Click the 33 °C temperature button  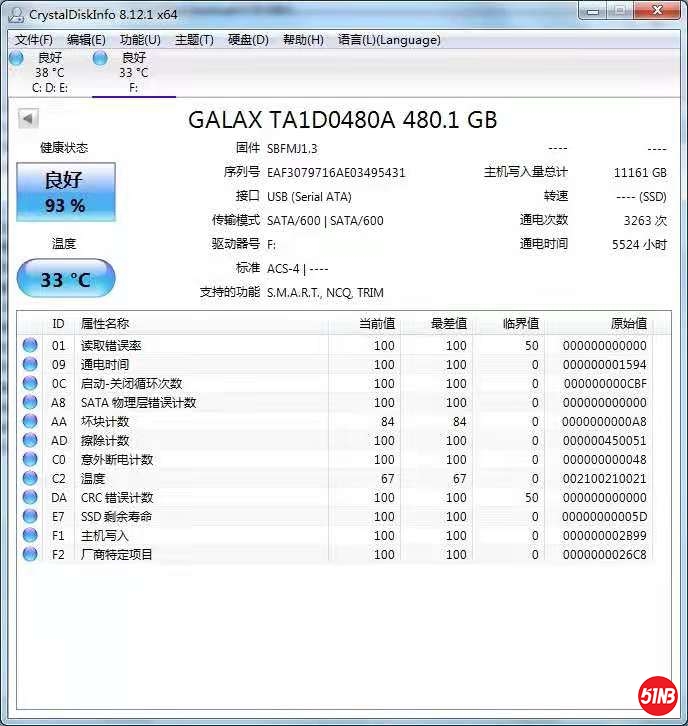click(66, 279)
